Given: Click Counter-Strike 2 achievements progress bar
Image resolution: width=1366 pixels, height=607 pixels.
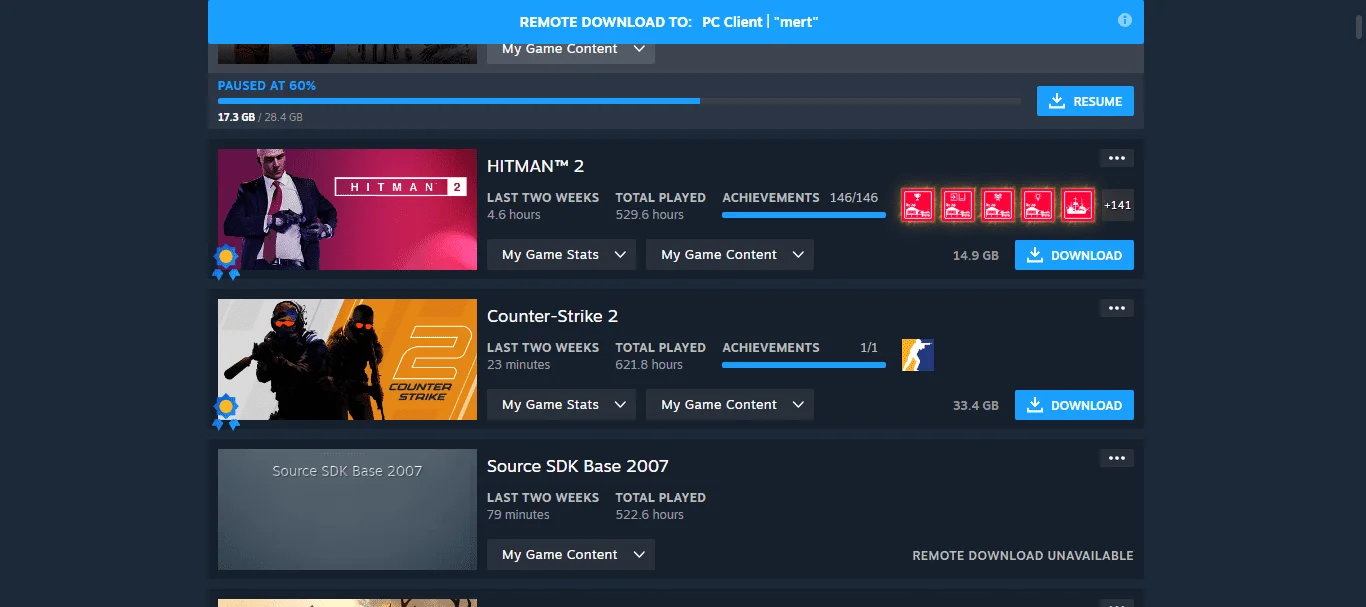Looking at the screenshot, I should tap(804, 364).
